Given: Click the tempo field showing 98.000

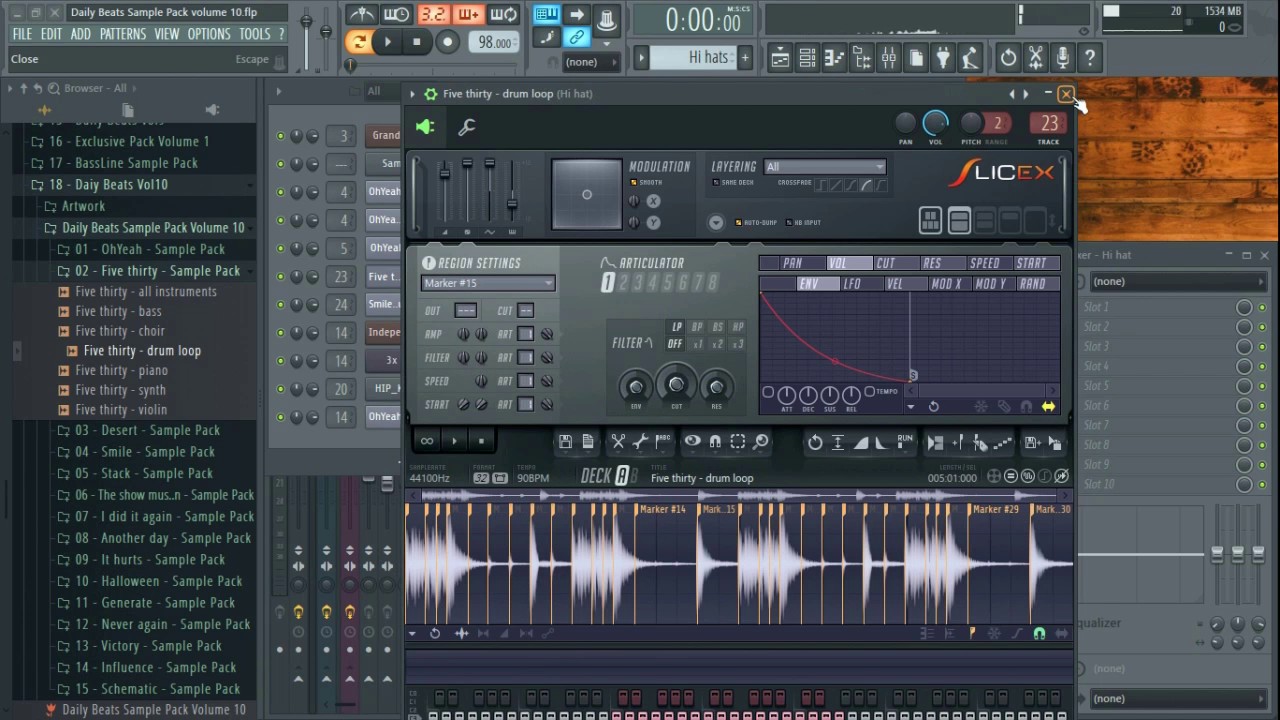Looking at the screenshot, I should pyautogui.click(x=495, y=42).
